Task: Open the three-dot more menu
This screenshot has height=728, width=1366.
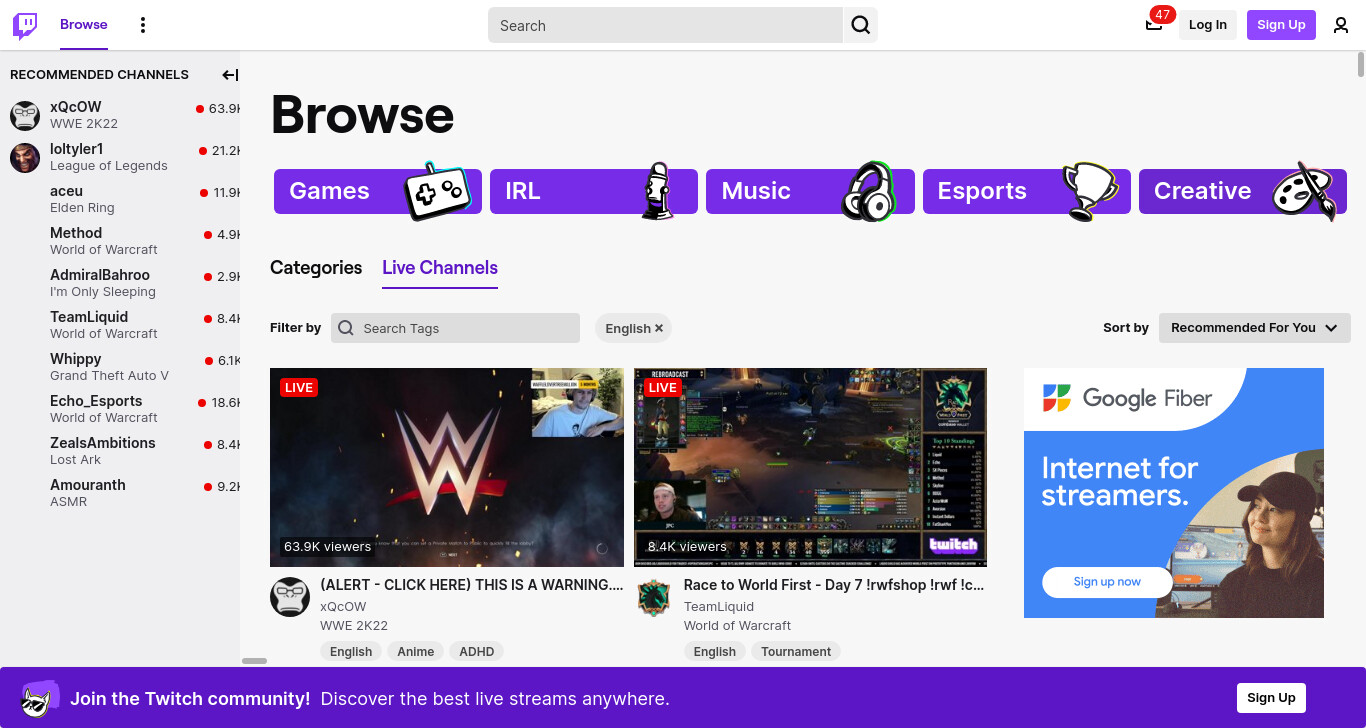Action: pos(143,25)
